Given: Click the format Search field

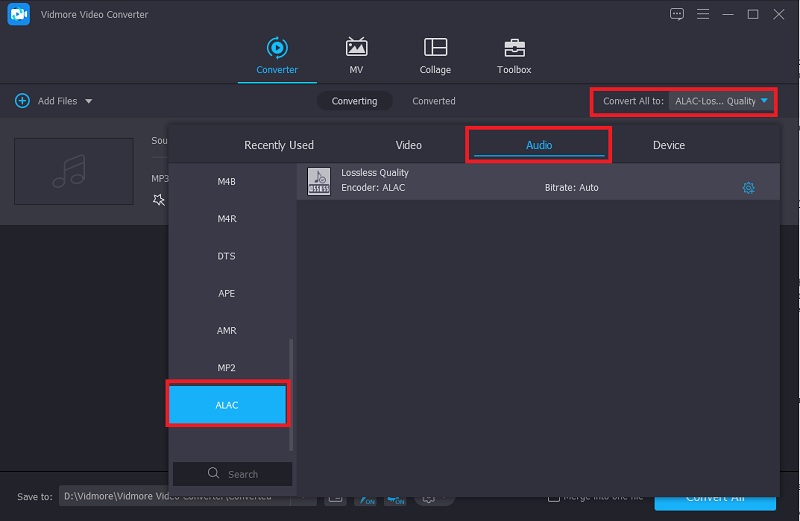Looking at the screenshot, I should [x=233, y=474].
